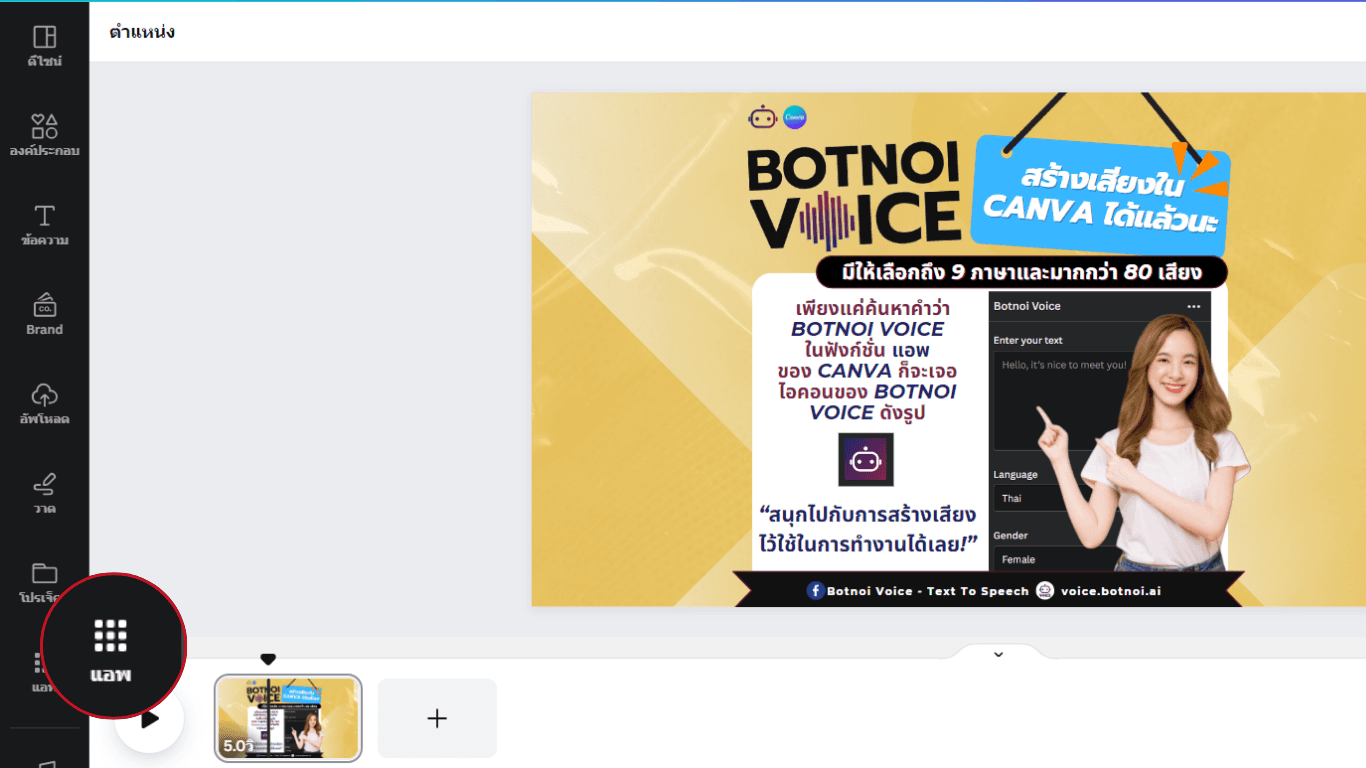
Task: Select the small Canva badge on canvas
Action: click(795, 117)
